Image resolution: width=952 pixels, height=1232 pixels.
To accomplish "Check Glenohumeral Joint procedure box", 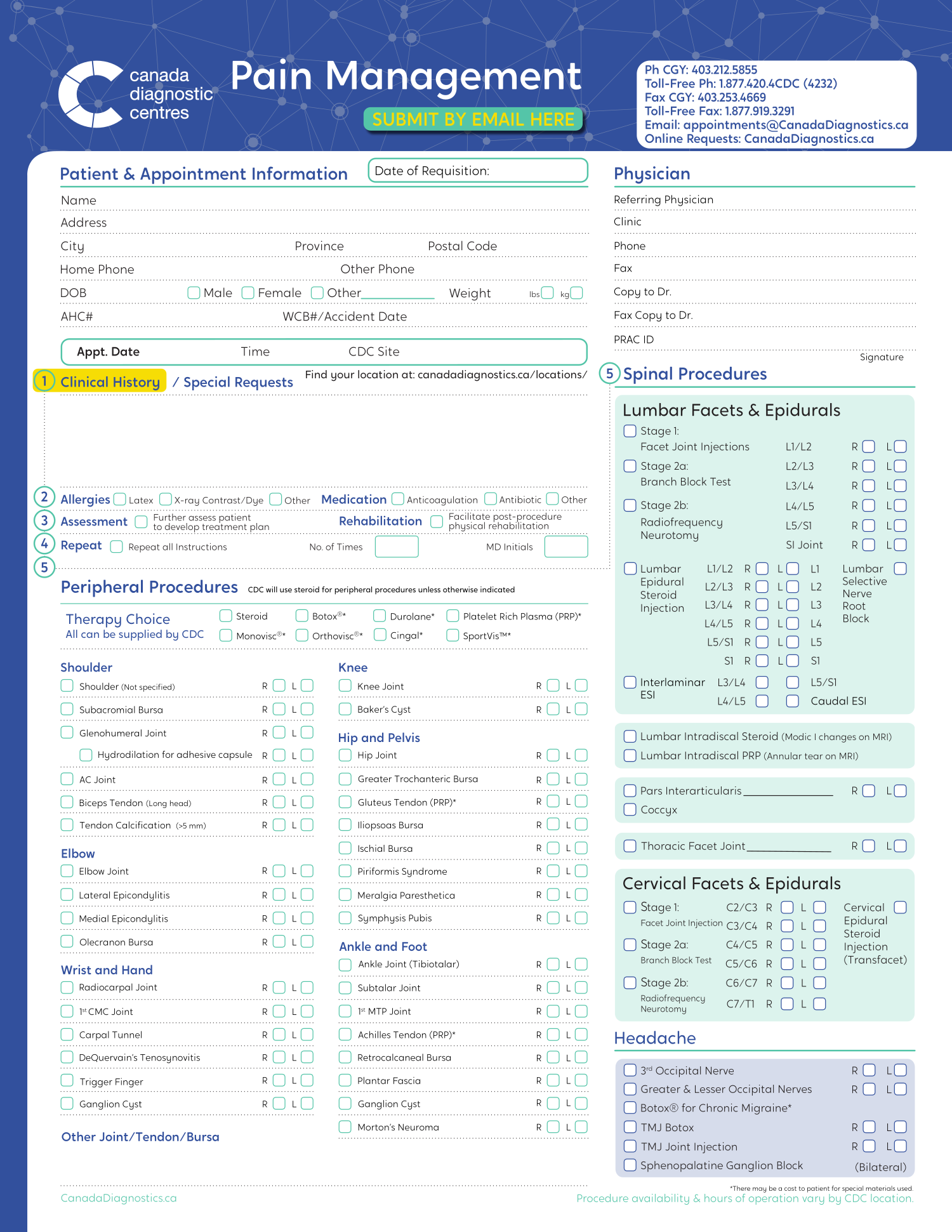I will pyautogui.click(x=67, y=732).
